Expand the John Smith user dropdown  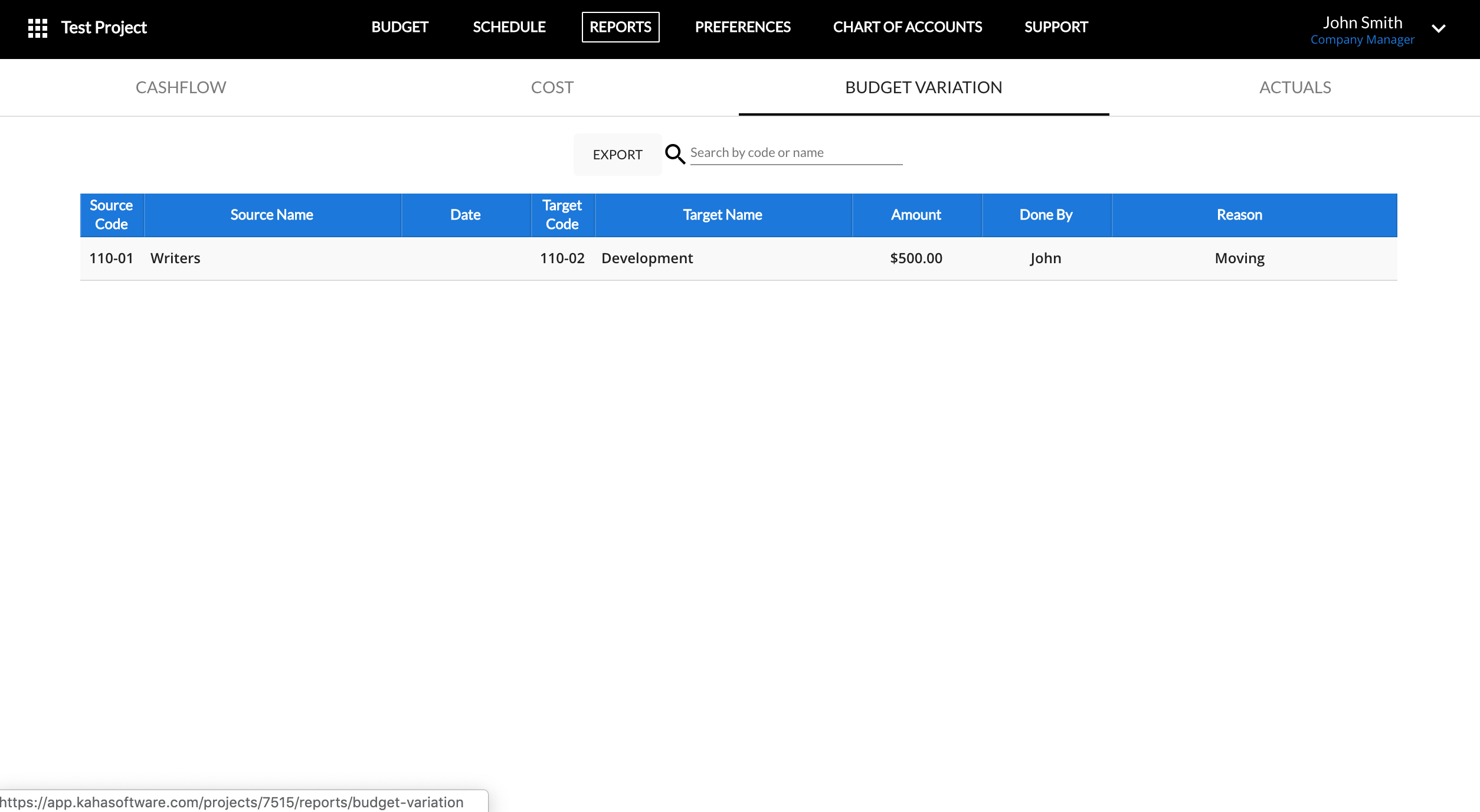click(x=1438, y=28)
